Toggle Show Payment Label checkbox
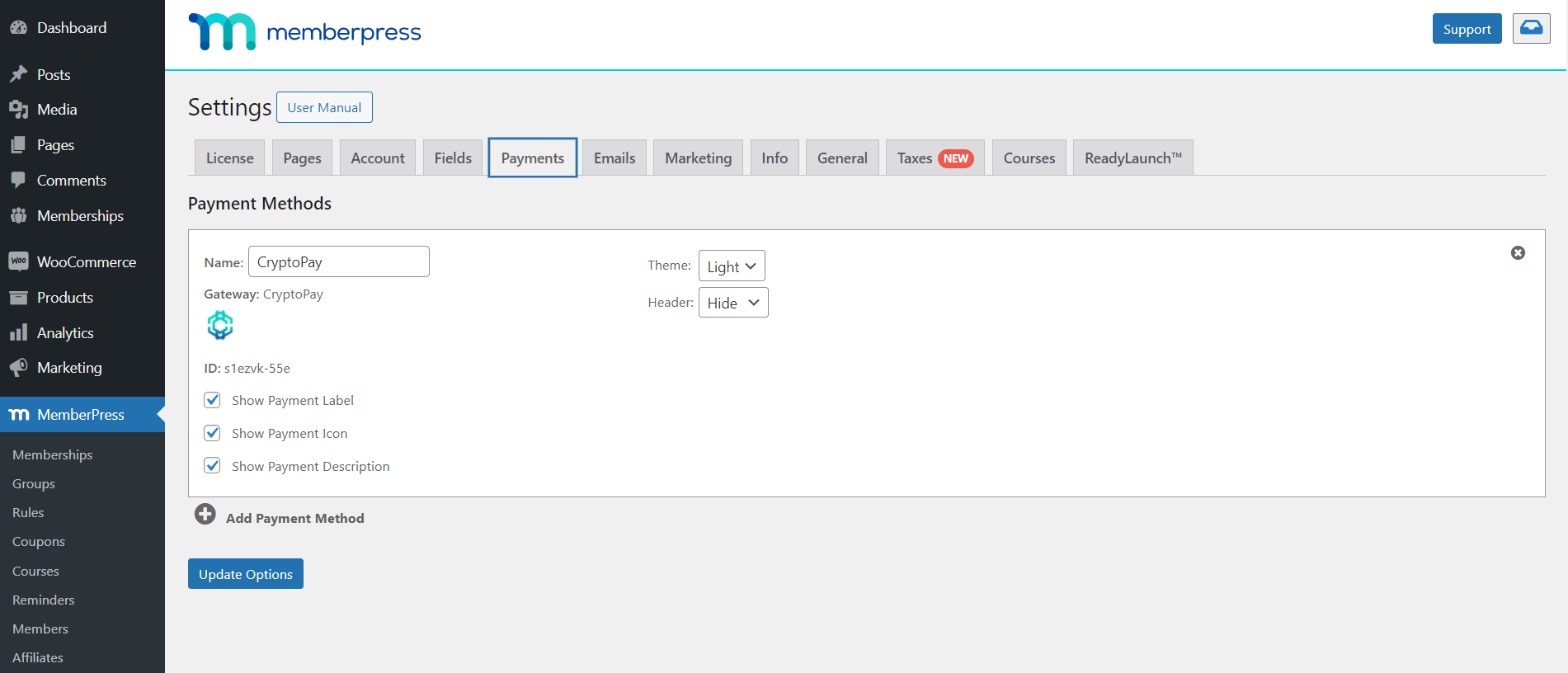Image resolution: width=1568 pixels, height=673 pixels. click(x=212, y=400)
